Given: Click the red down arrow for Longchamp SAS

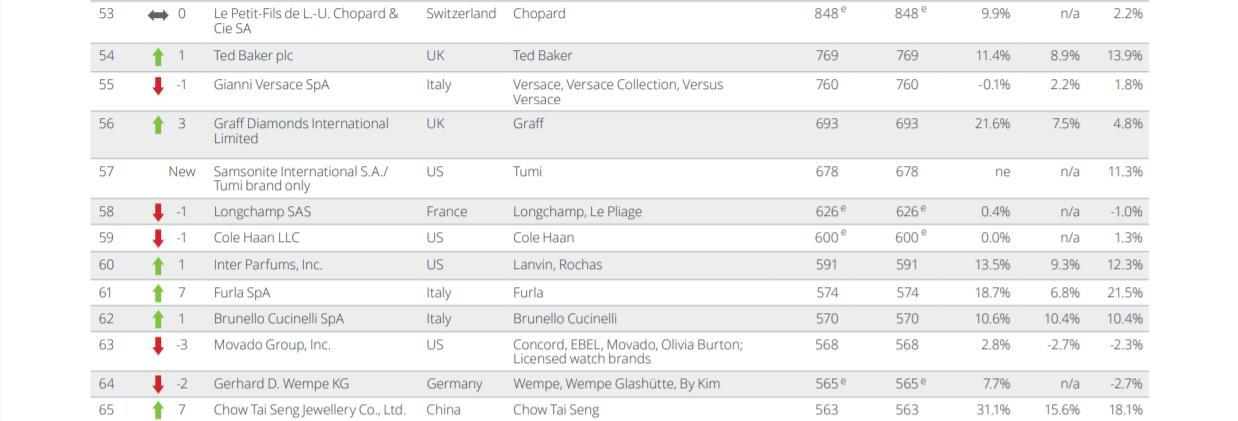Looking at the screenshot, I should [x=158, y=212].
